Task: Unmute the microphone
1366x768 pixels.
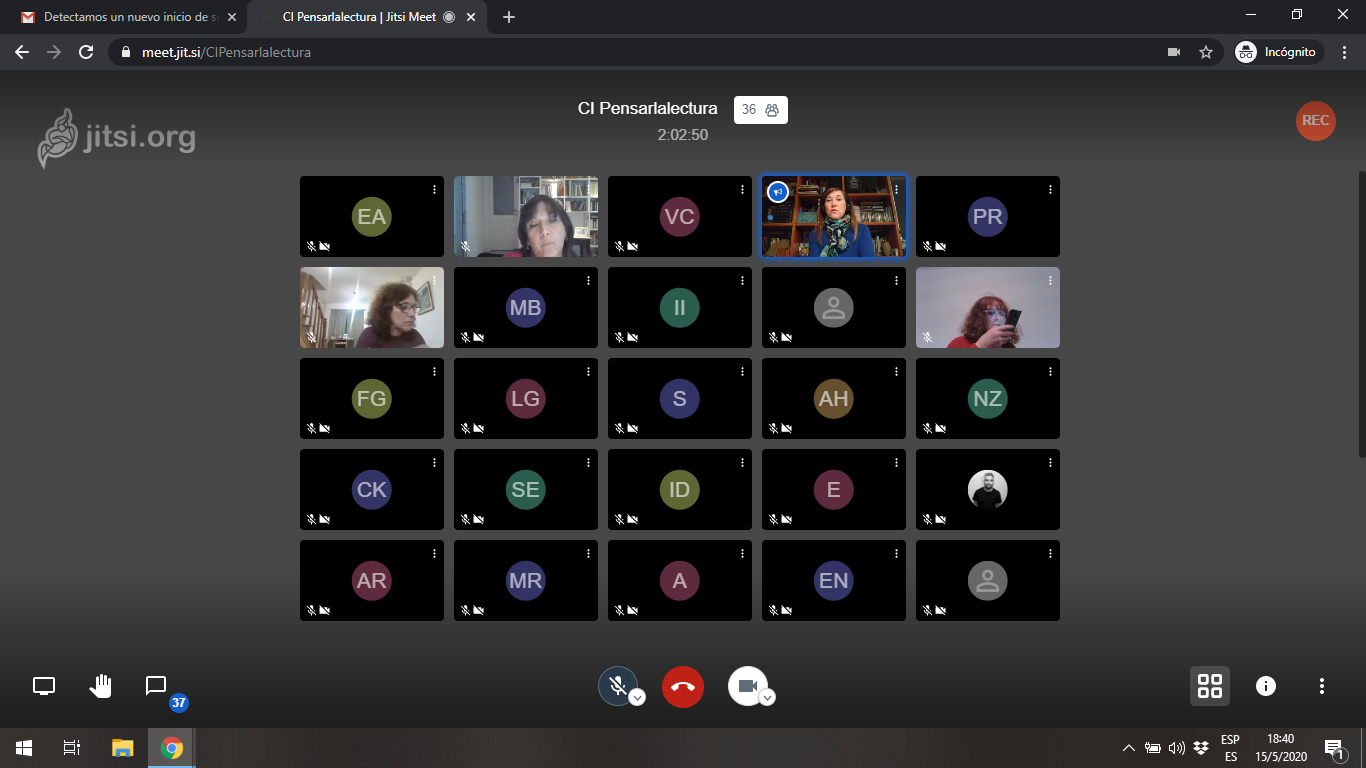Action: 618,686
